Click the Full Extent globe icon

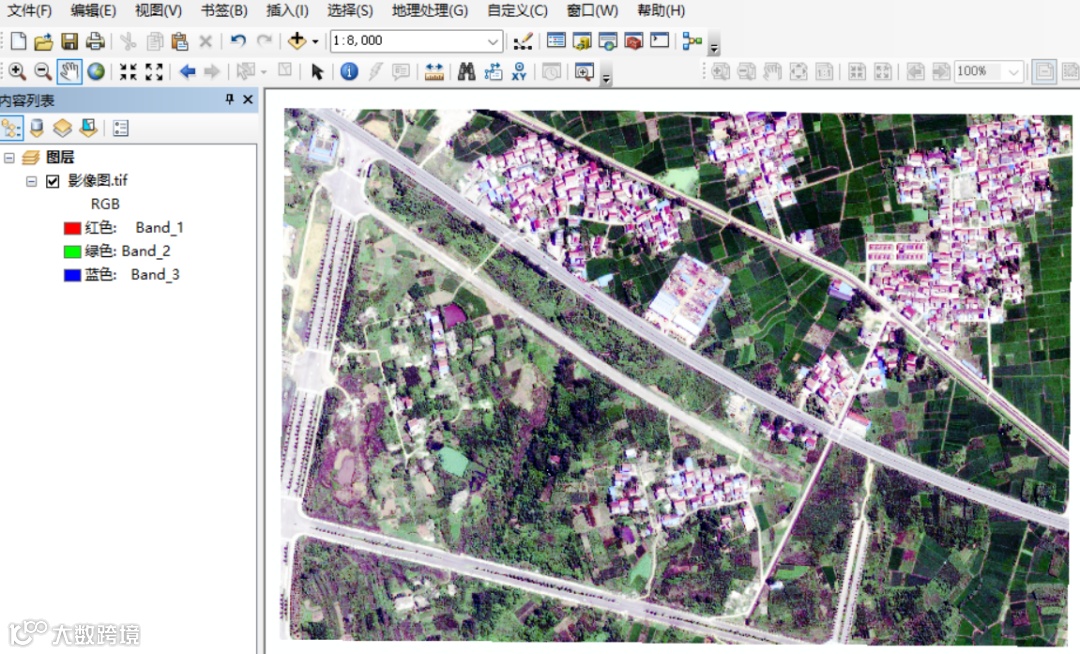click(x=96, y=71)
